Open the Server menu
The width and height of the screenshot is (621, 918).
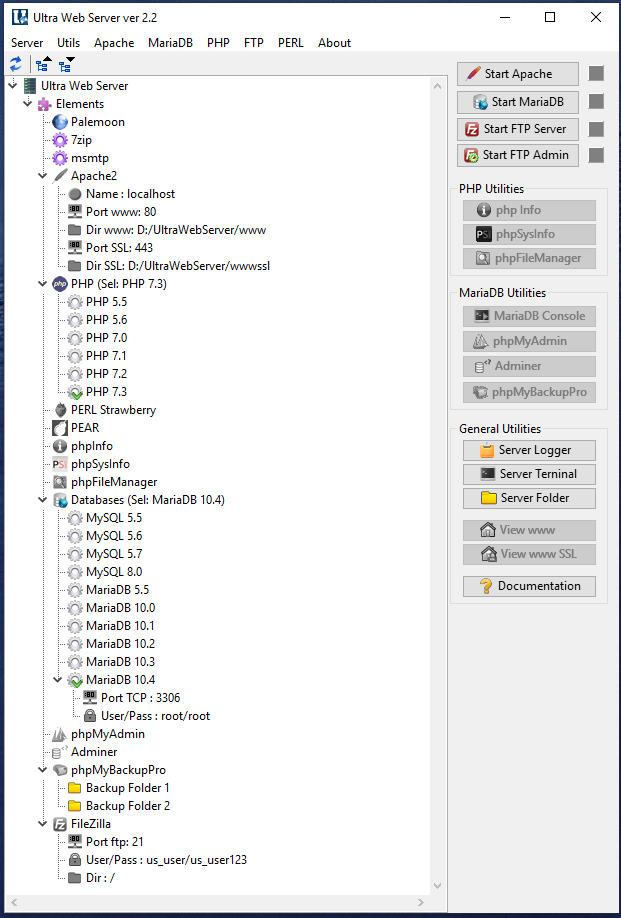coord(27,43)
